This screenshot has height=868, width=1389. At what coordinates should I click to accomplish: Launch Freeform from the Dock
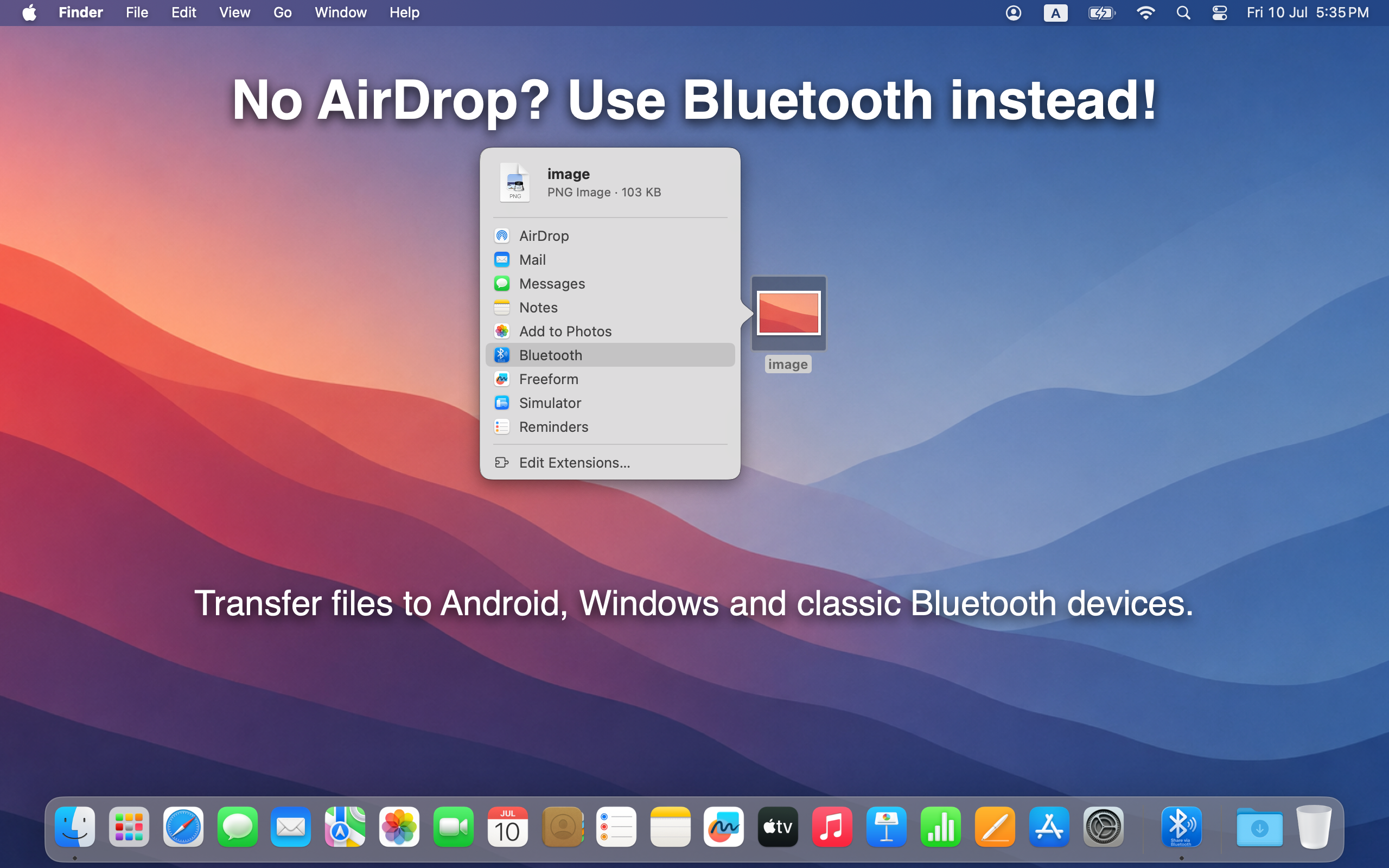pos(724,827)
